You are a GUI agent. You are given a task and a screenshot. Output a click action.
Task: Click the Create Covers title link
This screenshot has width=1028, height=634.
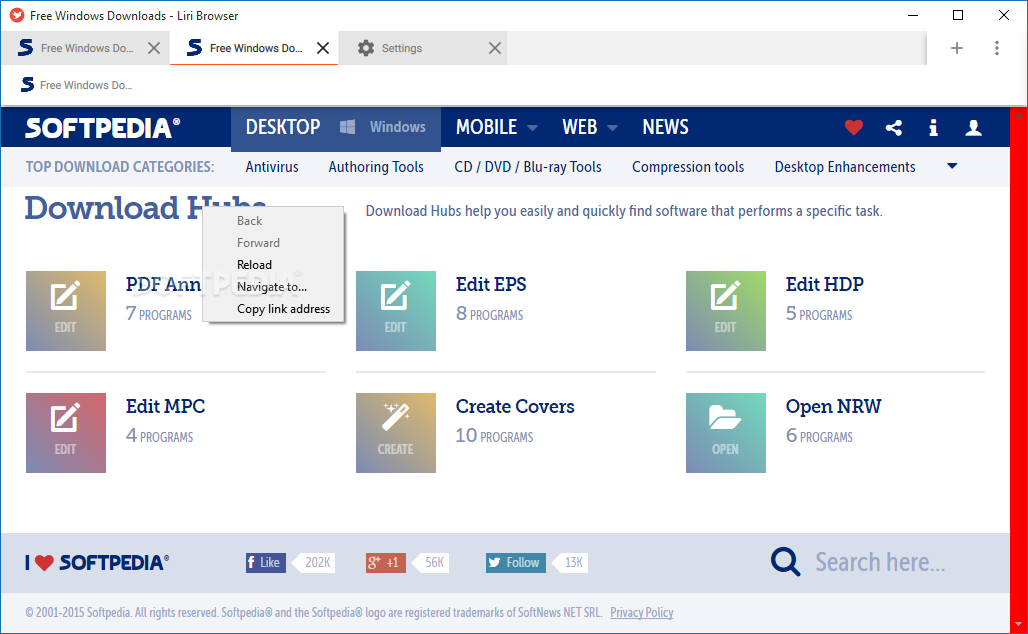pos(515,406)
